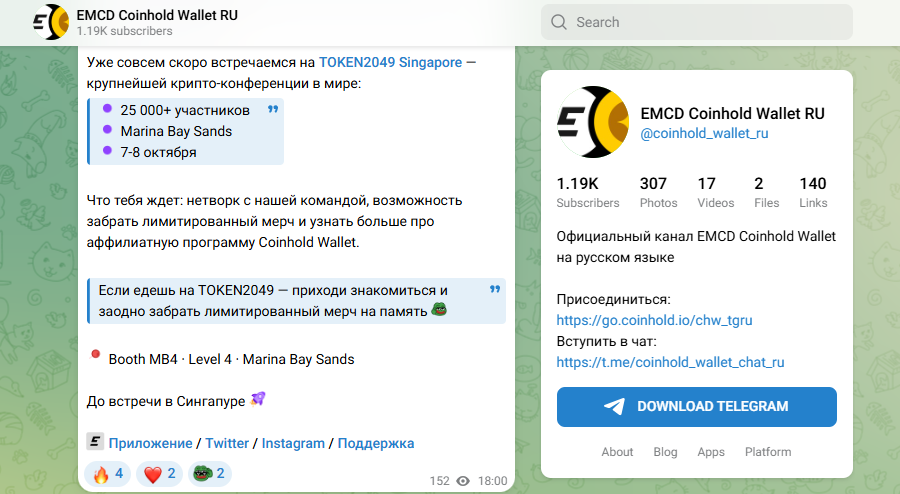
Task: Click info panel title EMCD Coinhold Wallet RU
Action: click(x=732, y=114)
